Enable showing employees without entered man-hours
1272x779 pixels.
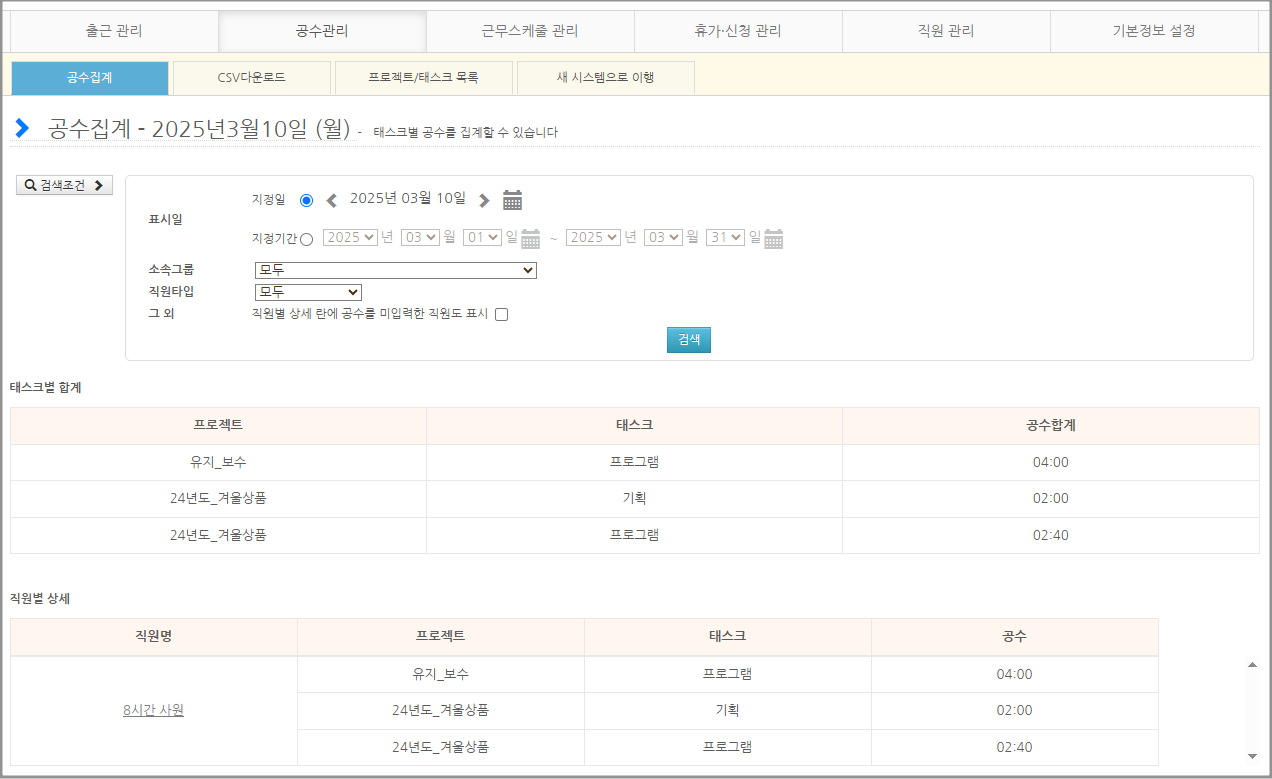[x=502, y=314]
